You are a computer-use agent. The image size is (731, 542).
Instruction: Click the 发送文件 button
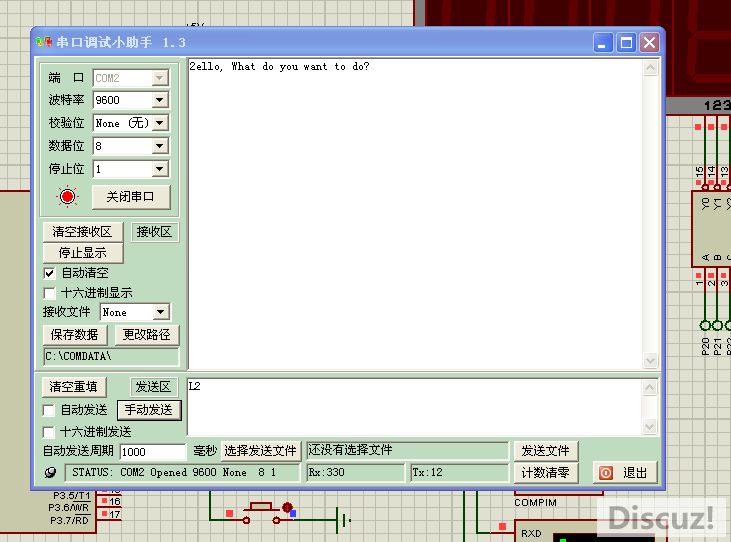coord(546,451)
